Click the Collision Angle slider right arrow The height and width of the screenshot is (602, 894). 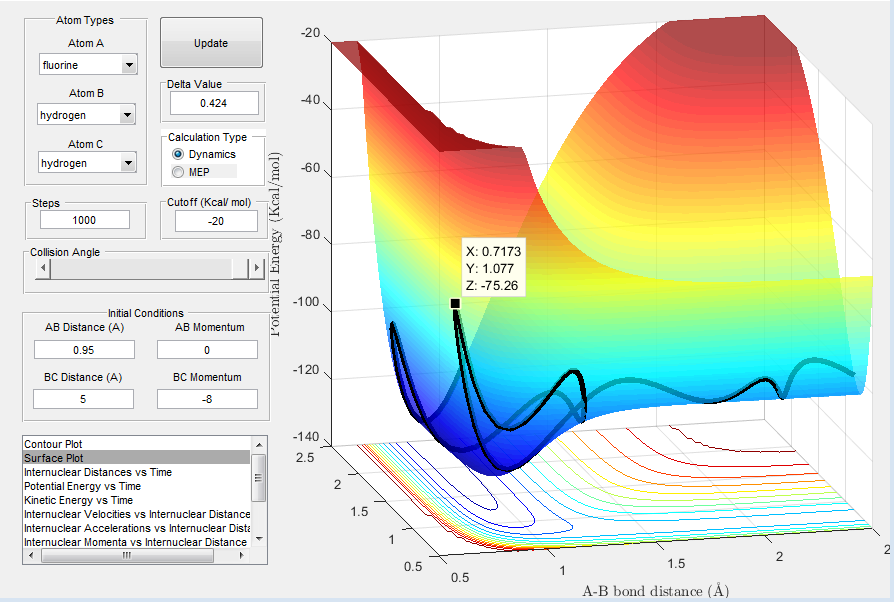[257, 268]
